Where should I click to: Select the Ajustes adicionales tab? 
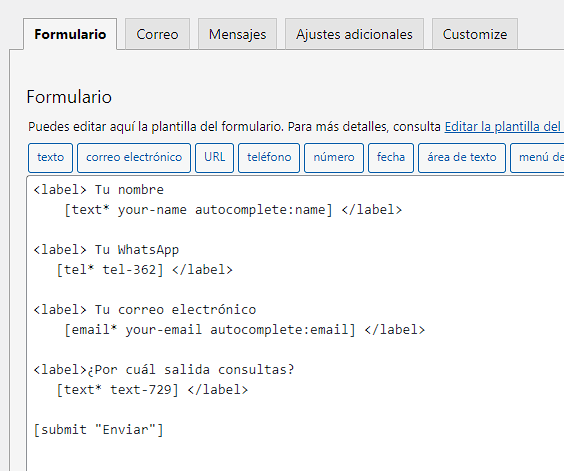354,34
